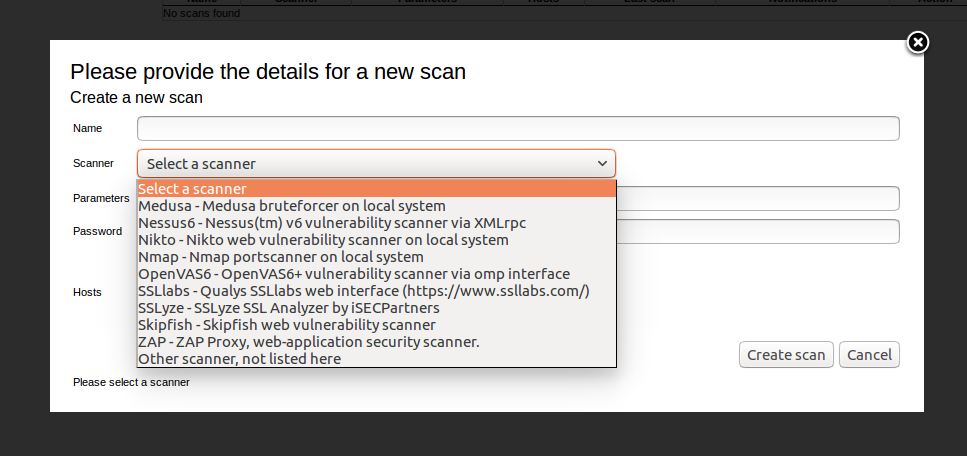The height and width of the screenshot is (456, 967).
Task: Click the Name input field
Action: point(518,128)
